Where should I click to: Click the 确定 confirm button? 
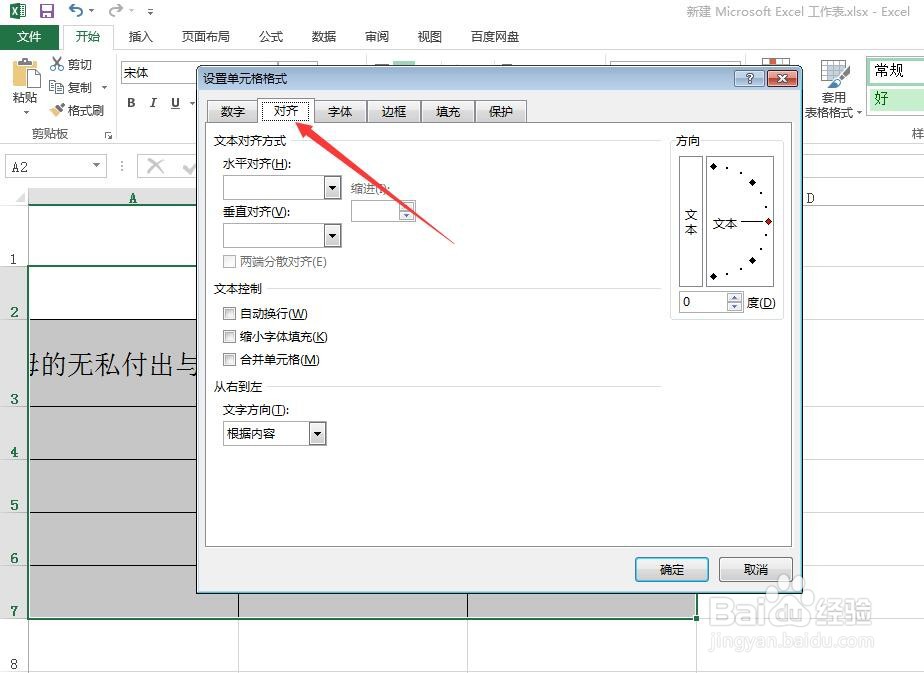tap(671, 569)
